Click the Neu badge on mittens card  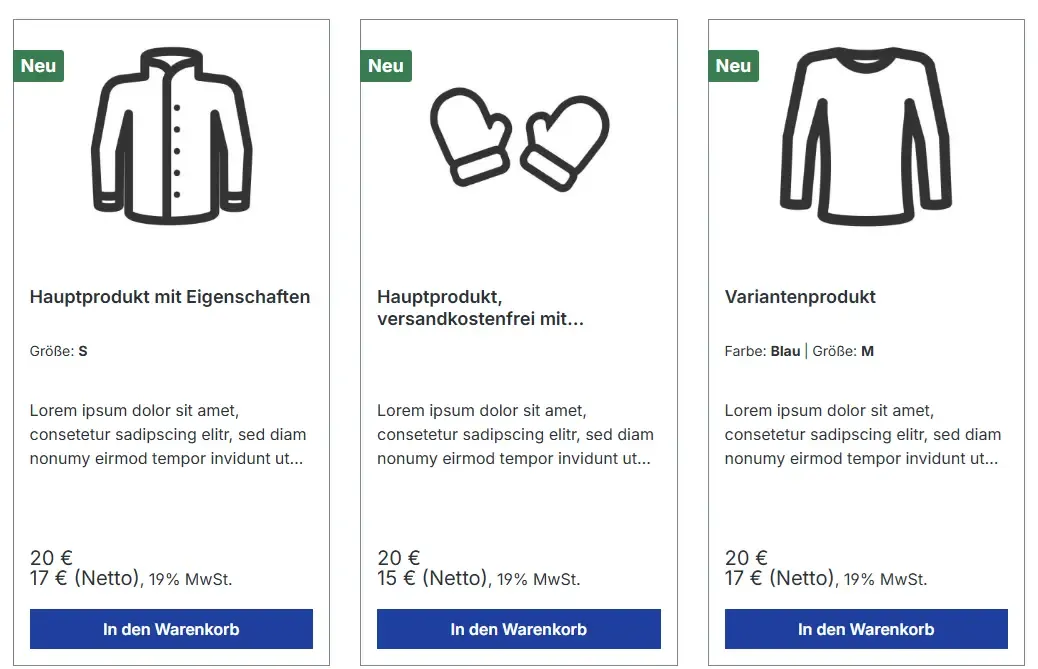pos(386,66)
